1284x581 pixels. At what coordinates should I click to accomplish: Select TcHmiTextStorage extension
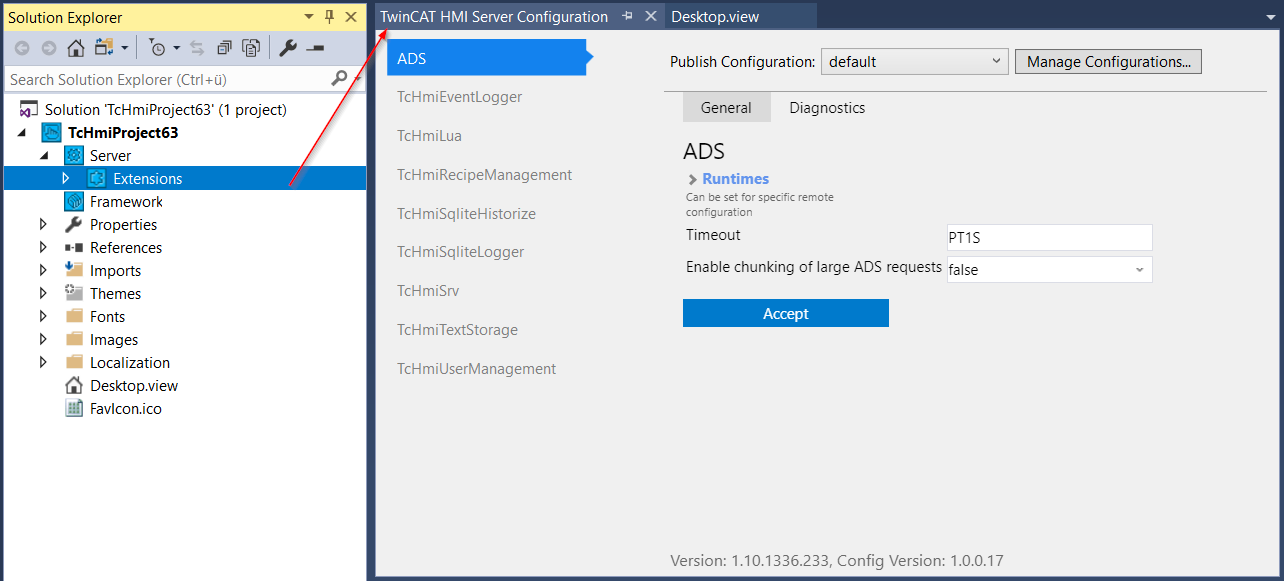click(458, 330)
